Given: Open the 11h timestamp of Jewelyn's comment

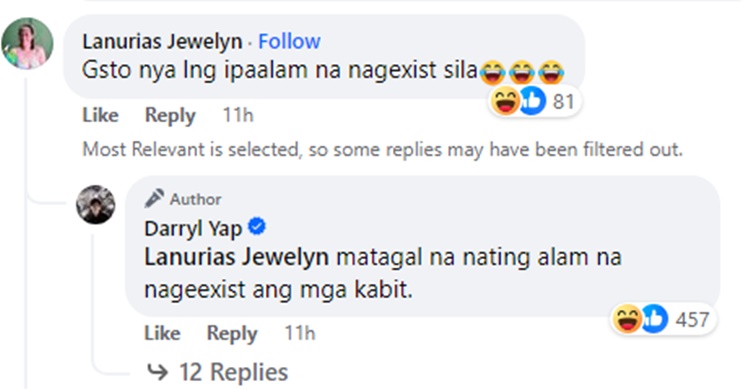Looking at the screenshot, I should tap(238, 115).
